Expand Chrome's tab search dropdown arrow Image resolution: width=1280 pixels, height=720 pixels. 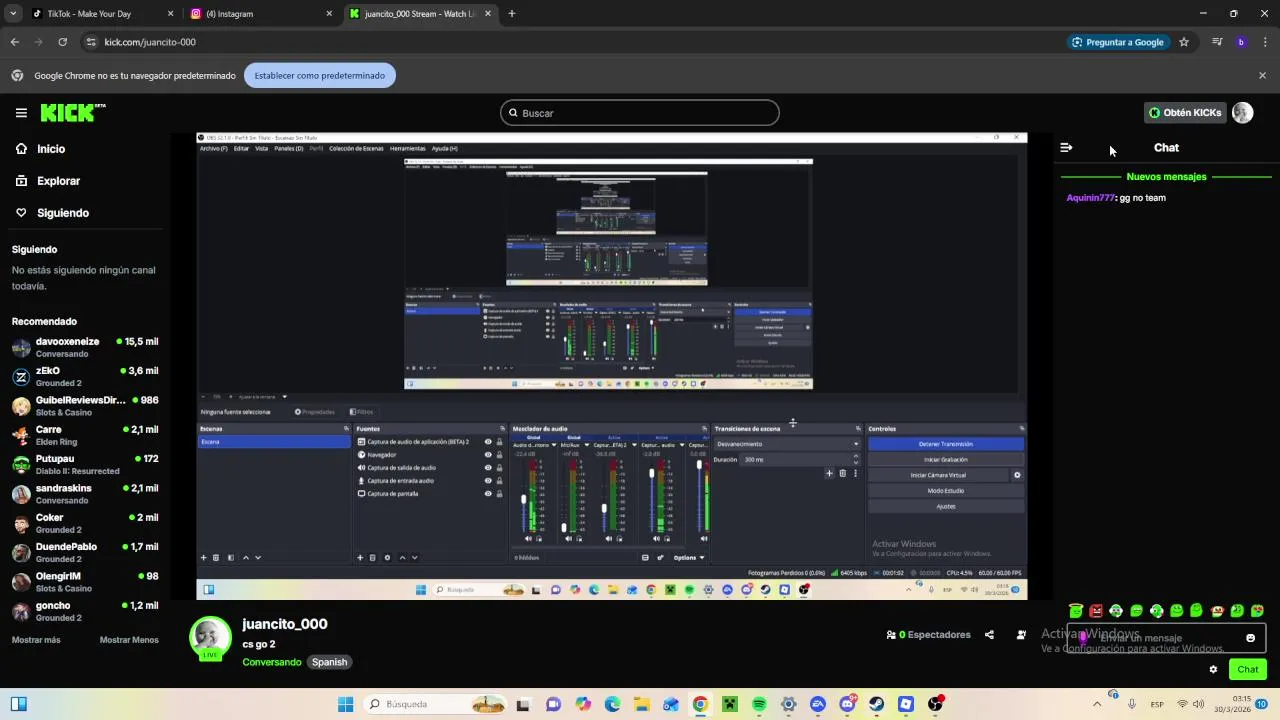tap(13, 14)
